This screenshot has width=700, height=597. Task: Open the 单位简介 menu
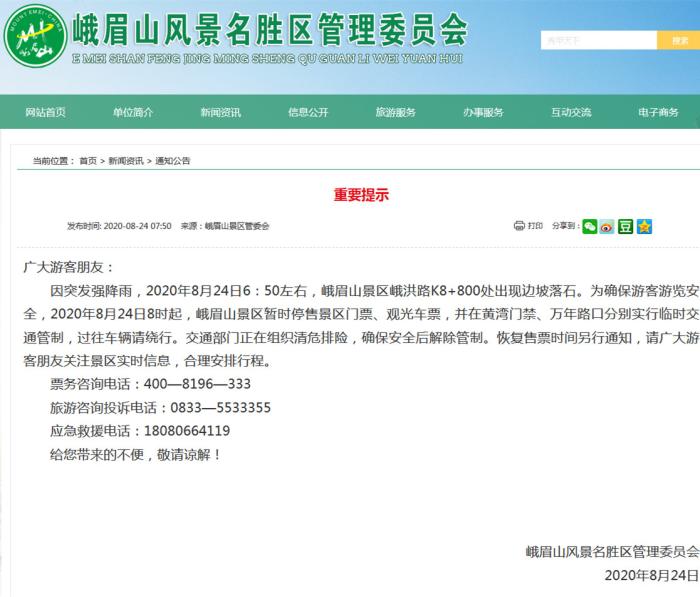pos(133,113)
